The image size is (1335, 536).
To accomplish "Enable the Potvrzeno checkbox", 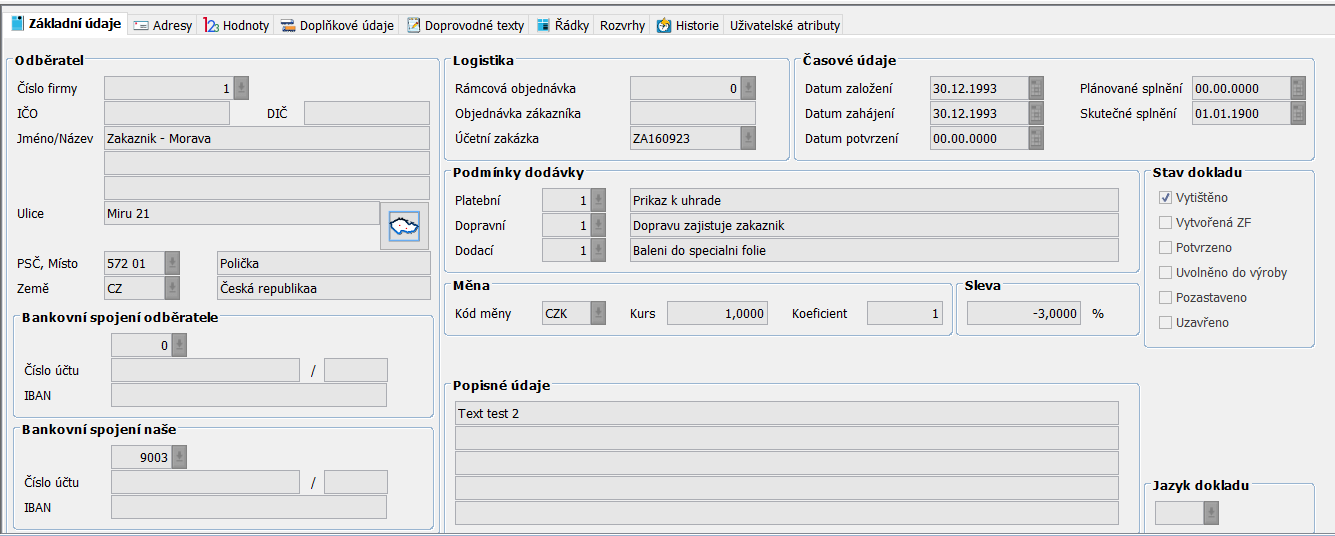I will (1165, 248).
